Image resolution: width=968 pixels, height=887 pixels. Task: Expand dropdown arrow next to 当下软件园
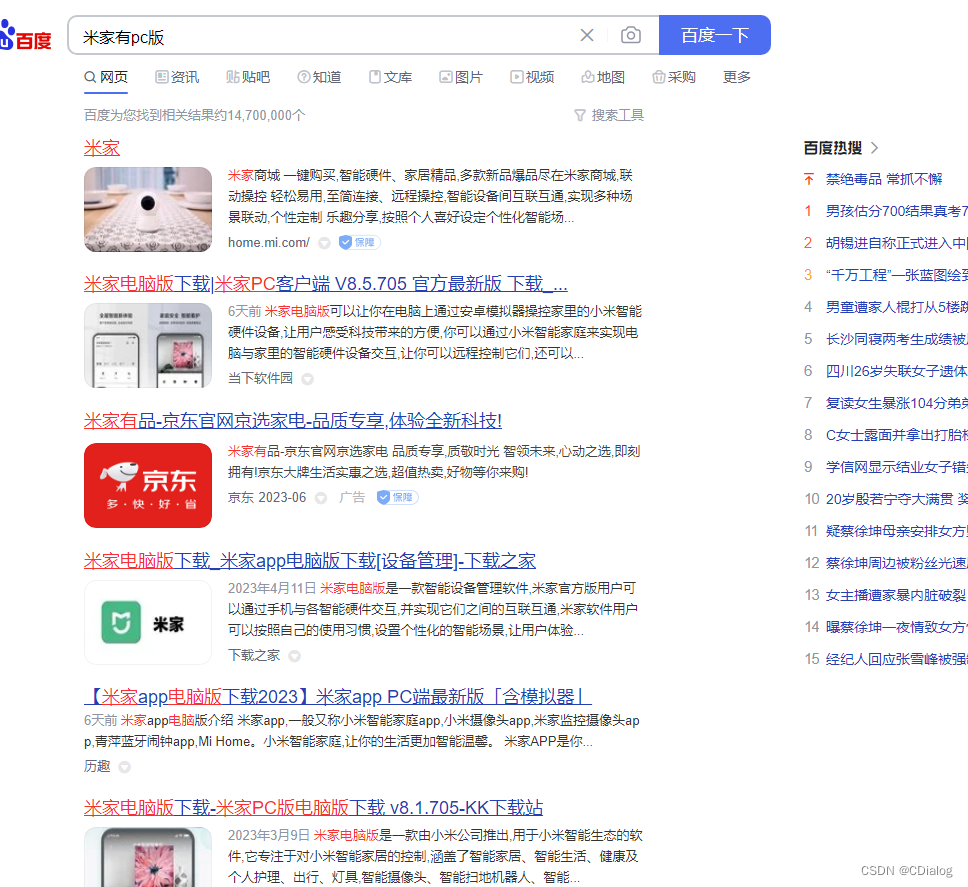[x=307, y=379]
